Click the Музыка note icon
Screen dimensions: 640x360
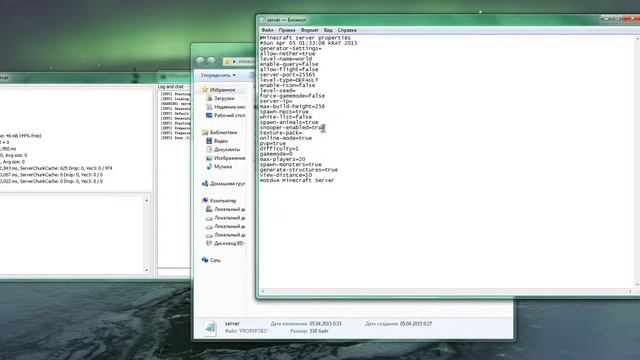[x=209, y=167]
